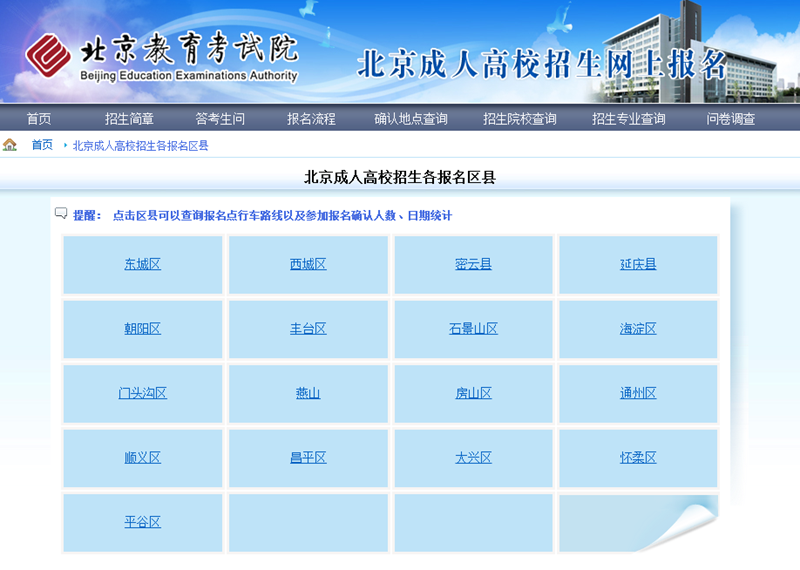
Task: Select the 东城区 district link
Action: coord(142,265)
